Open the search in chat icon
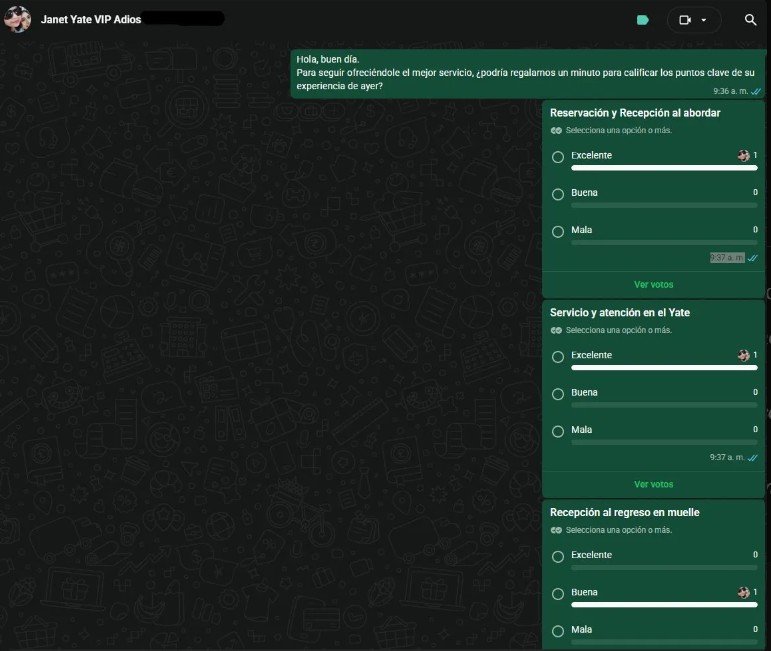771x651 pixels. tap(750, 20)
